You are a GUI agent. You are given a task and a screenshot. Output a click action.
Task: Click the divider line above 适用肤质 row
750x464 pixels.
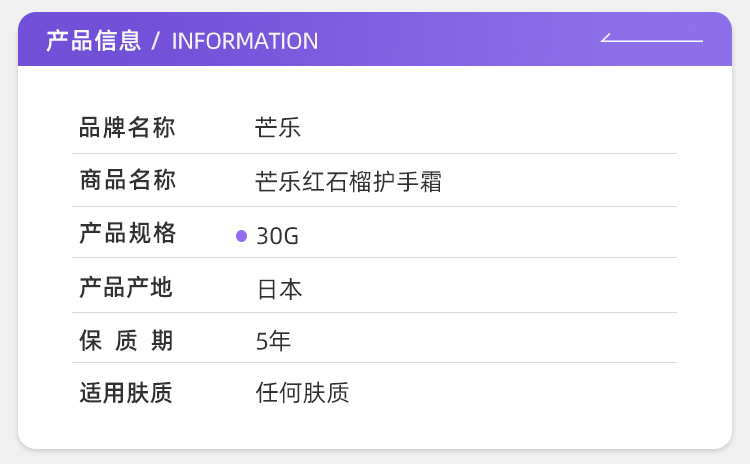(x=375, y=363)
